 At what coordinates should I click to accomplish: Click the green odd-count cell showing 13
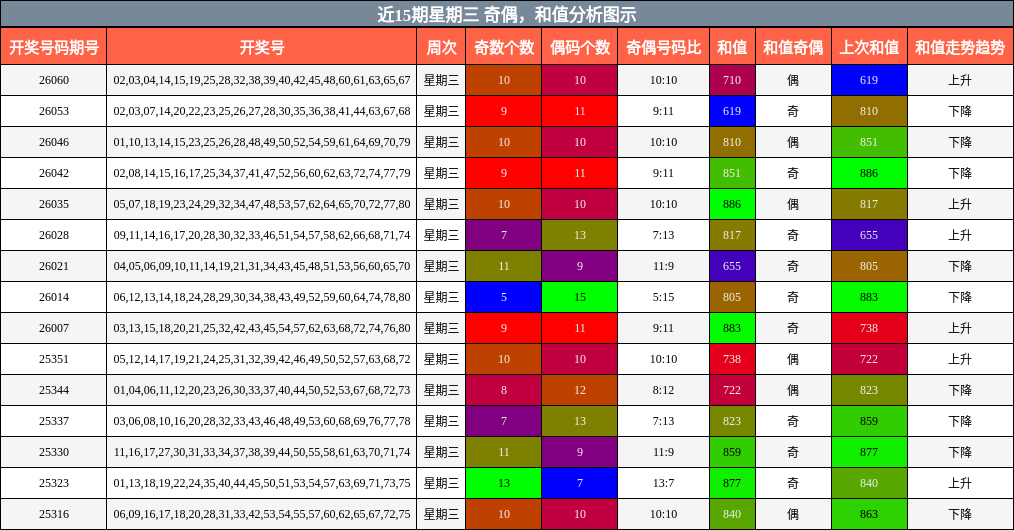click(x=504, y=483)
